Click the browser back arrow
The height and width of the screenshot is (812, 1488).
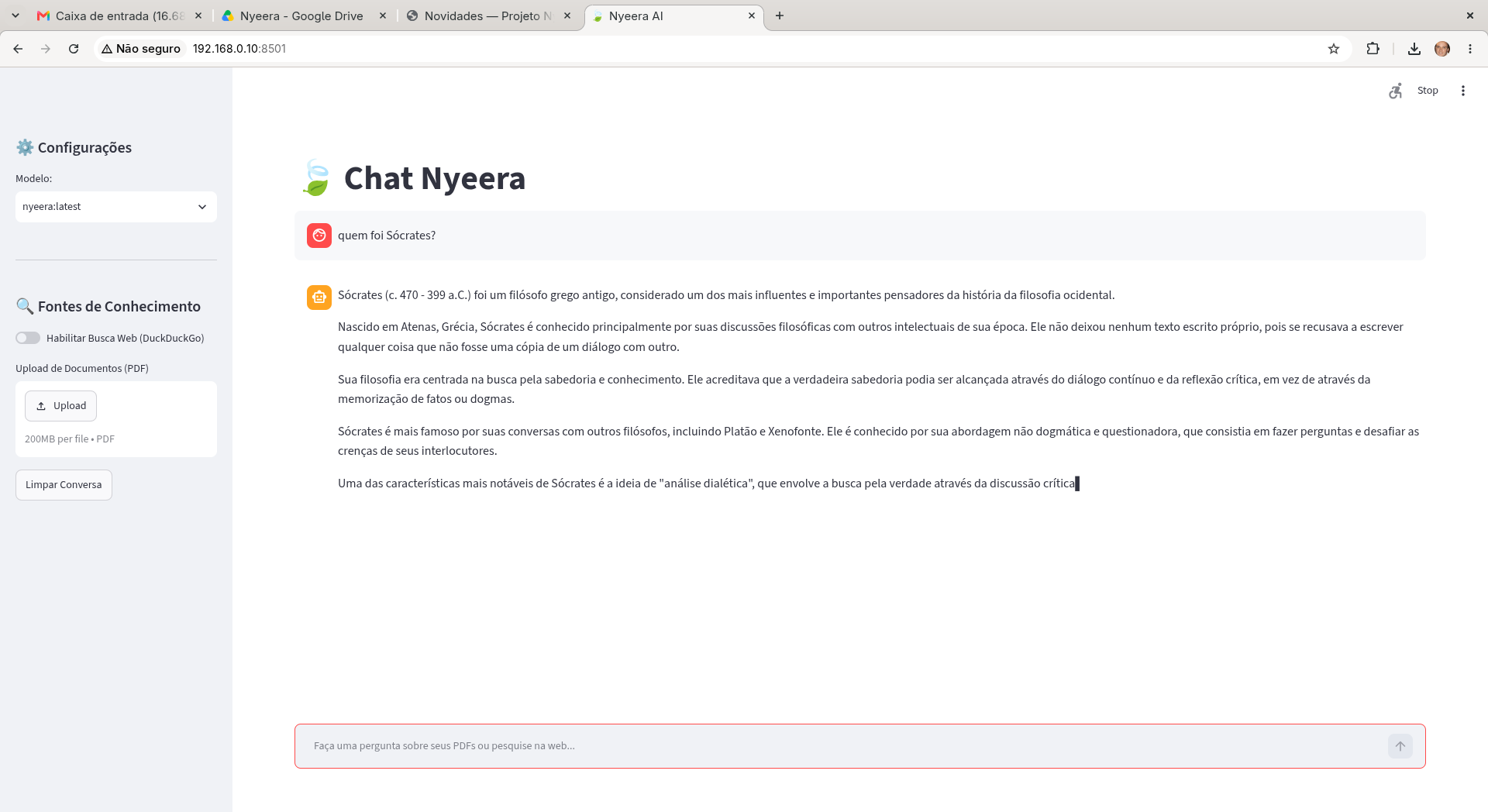pos(18,49)
